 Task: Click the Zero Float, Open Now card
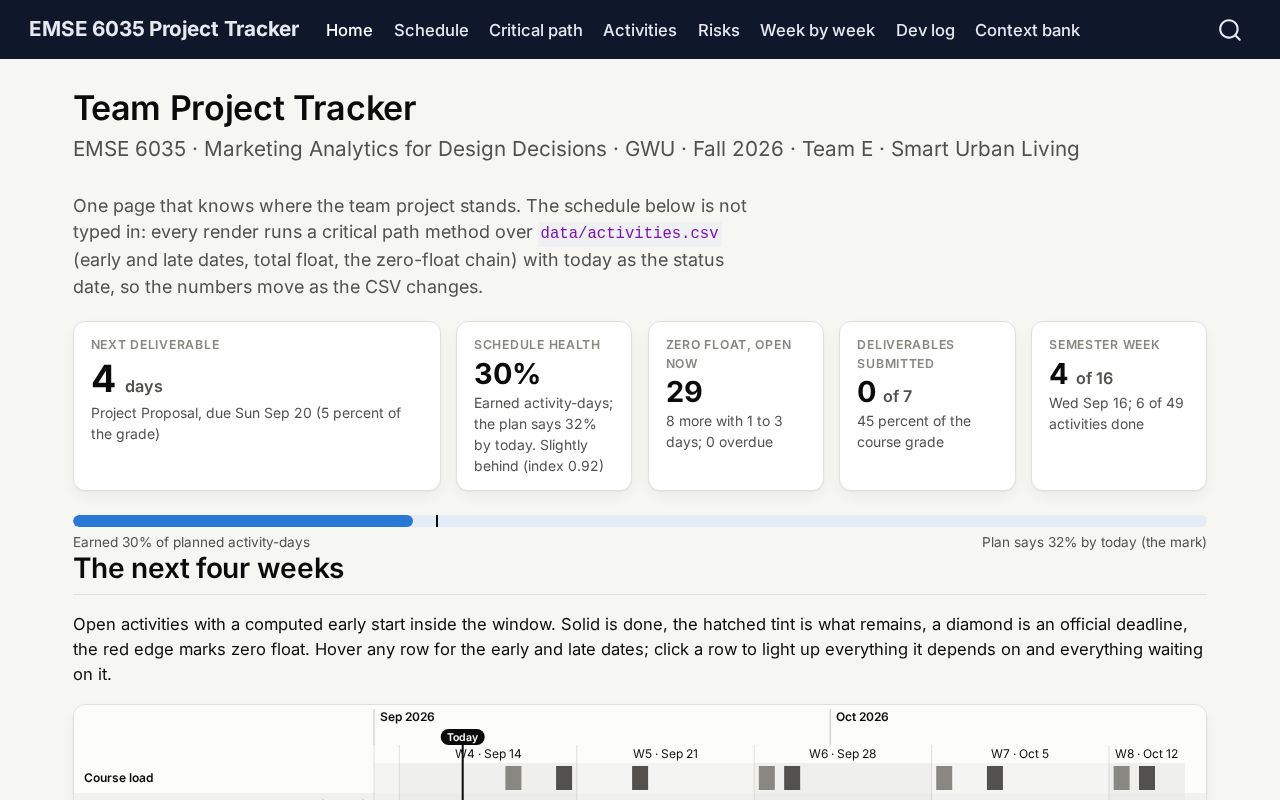pos(736,406)
